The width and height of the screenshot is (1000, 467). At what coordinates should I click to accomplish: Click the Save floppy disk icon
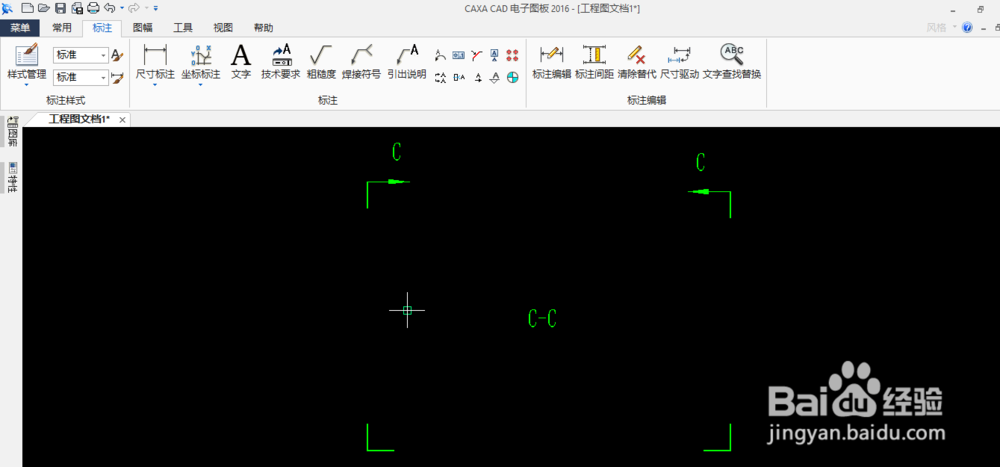click(x=61, y=8)
